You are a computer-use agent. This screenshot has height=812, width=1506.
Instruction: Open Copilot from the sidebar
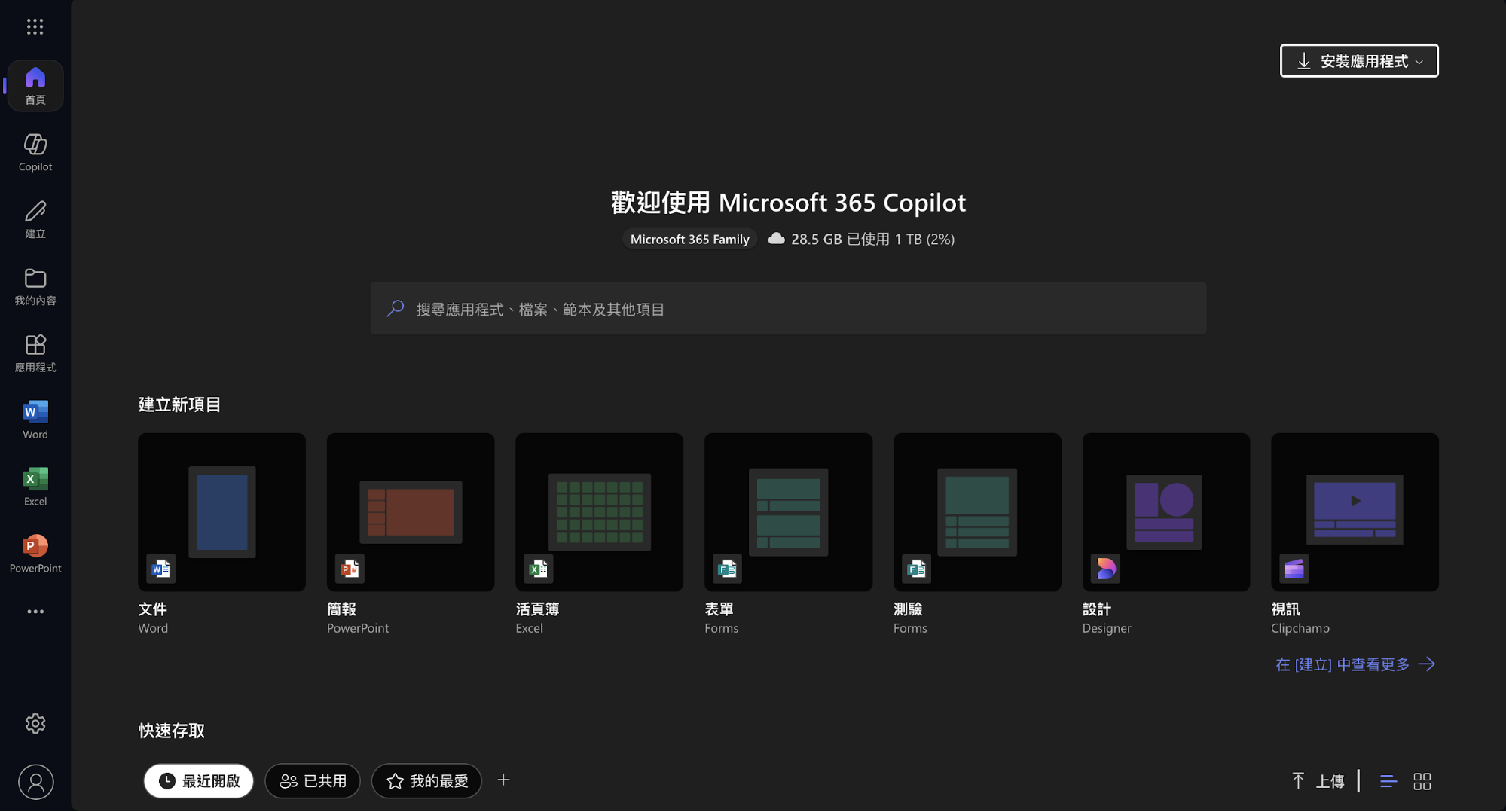pos(35,152)
